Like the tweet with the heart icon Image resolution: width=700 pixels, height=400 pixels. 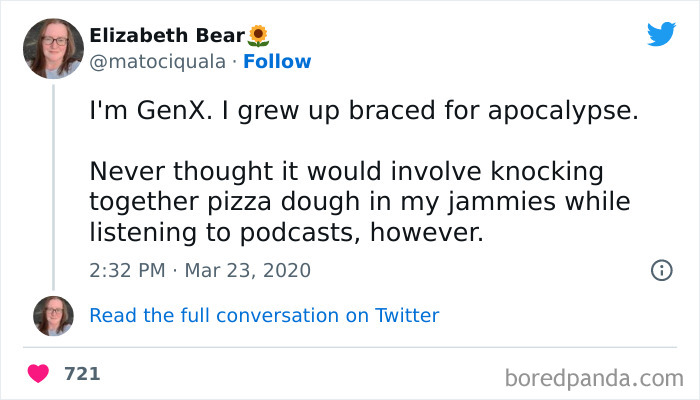click(x=38, y=374)
